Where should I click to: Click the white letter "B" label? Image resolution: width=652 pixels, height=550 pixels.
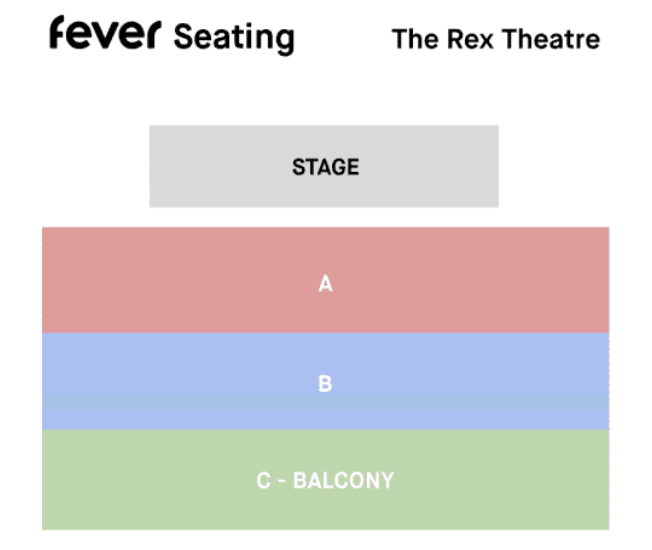click(x=325, y=384)
